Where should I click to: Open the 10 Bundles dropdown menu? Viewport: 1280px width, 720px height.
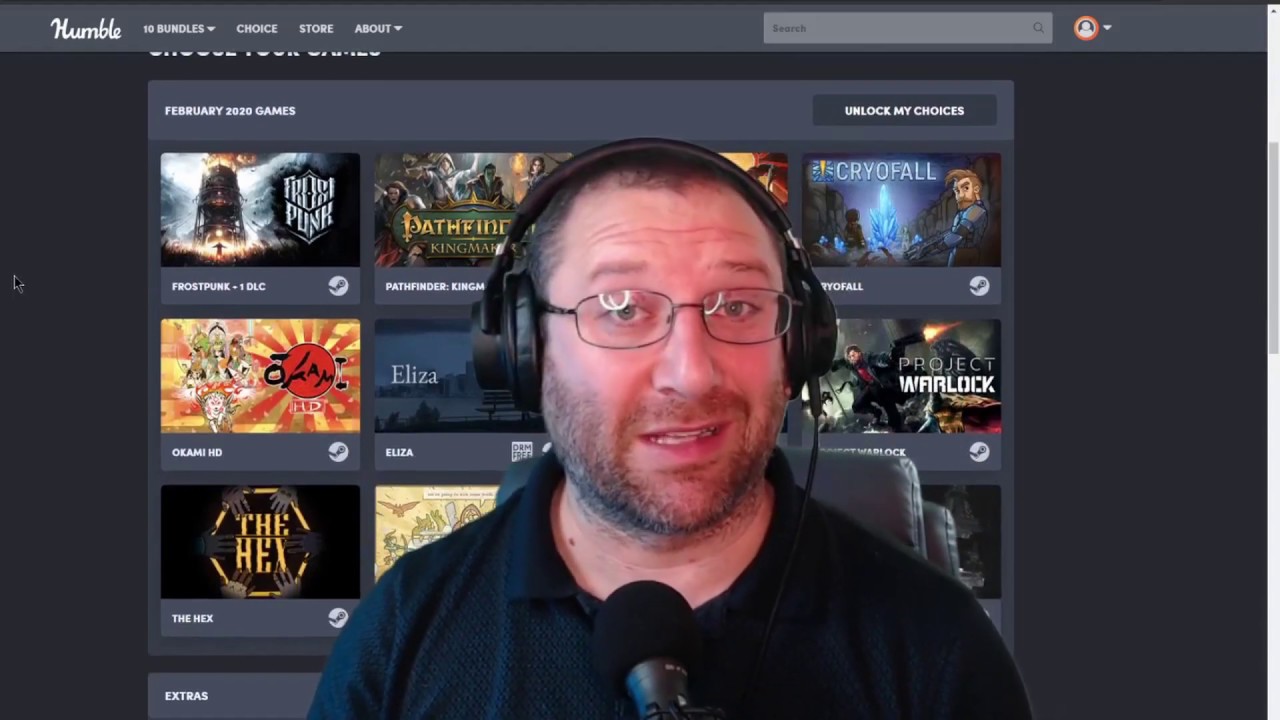179,29
